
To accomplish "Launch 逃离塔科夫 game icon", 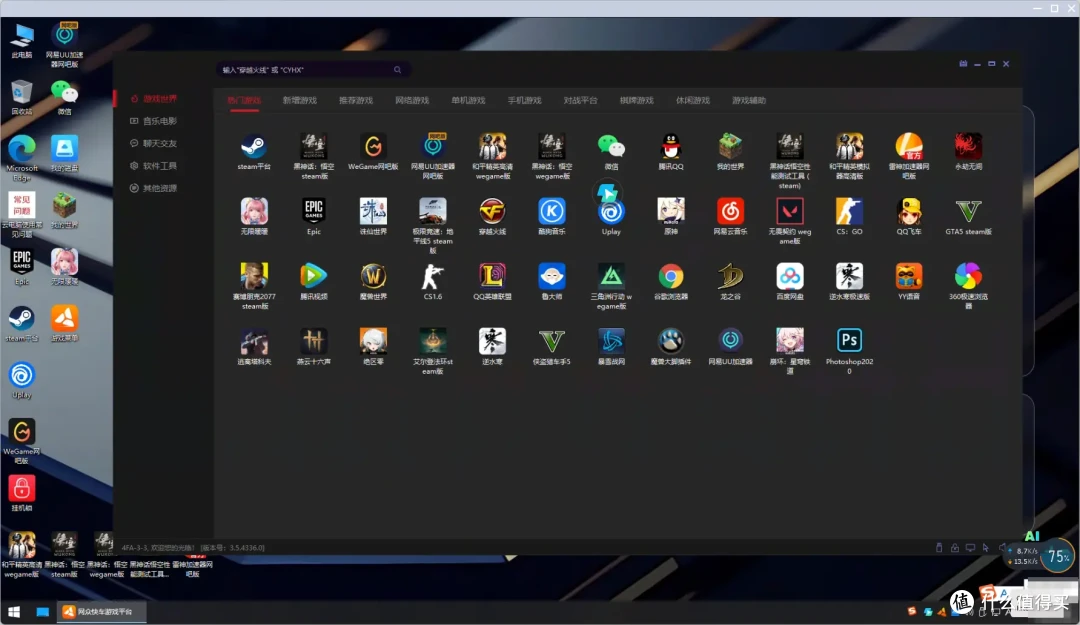I will (x=253, y=341).
